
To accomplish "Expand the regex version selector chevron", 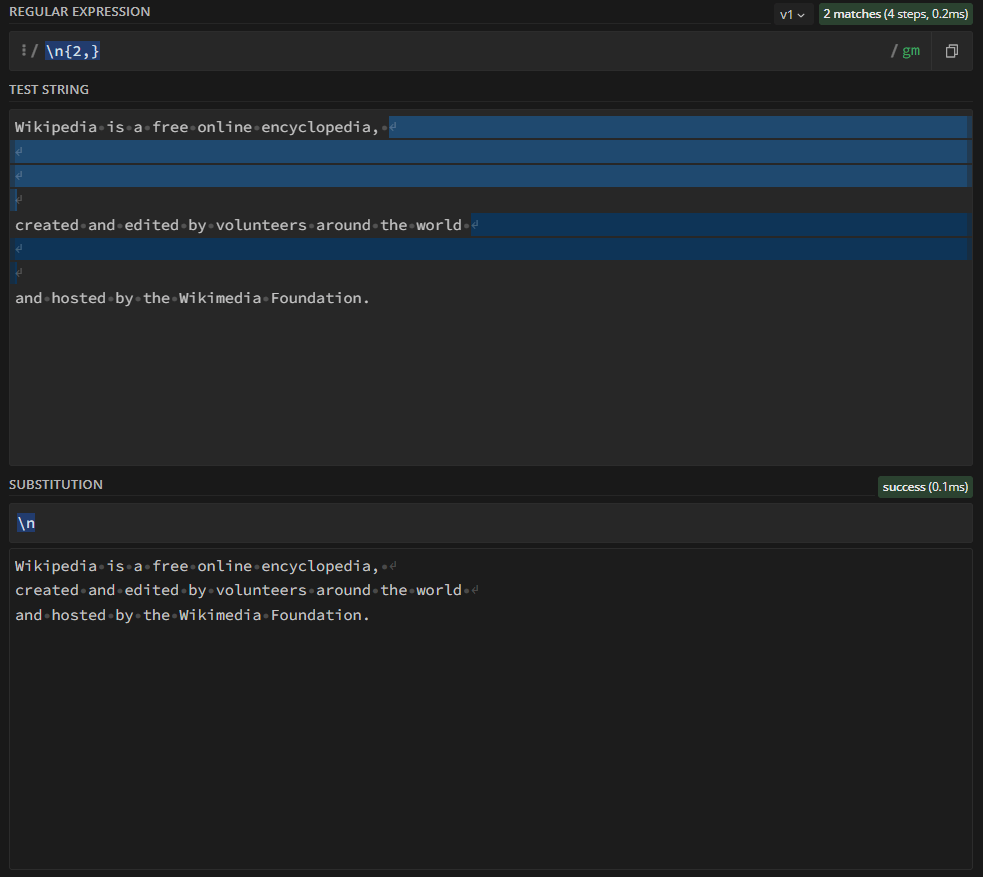I will click(x=801, y=14).
